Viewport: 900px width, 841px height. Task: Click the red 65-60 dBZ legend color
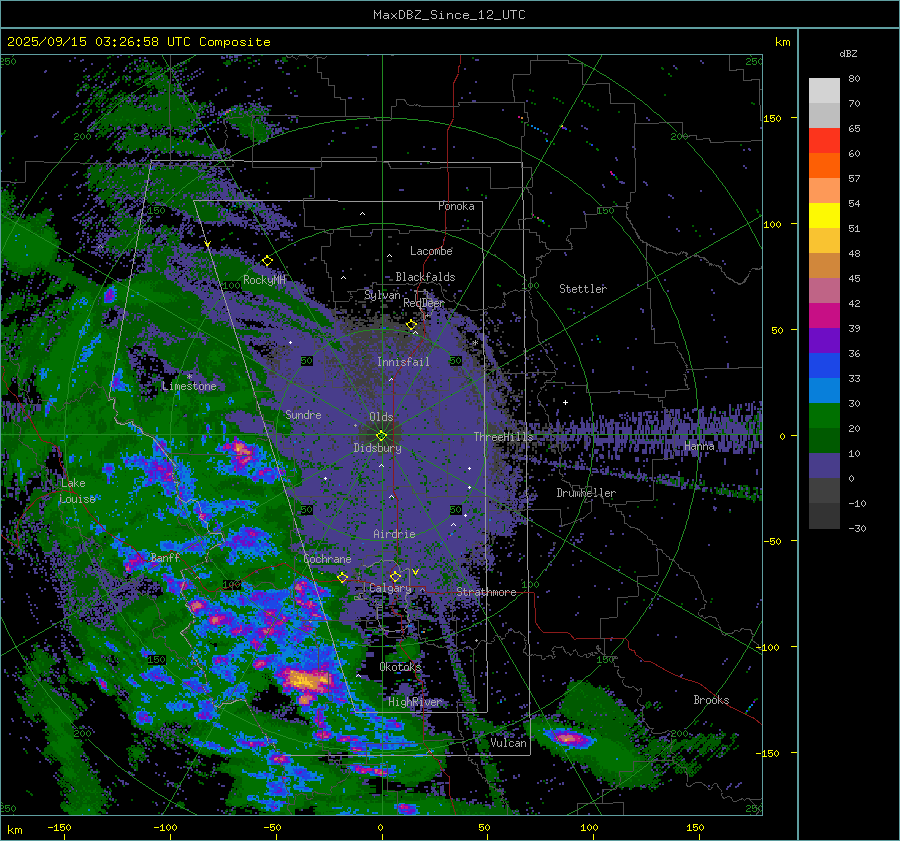(824, 141)
